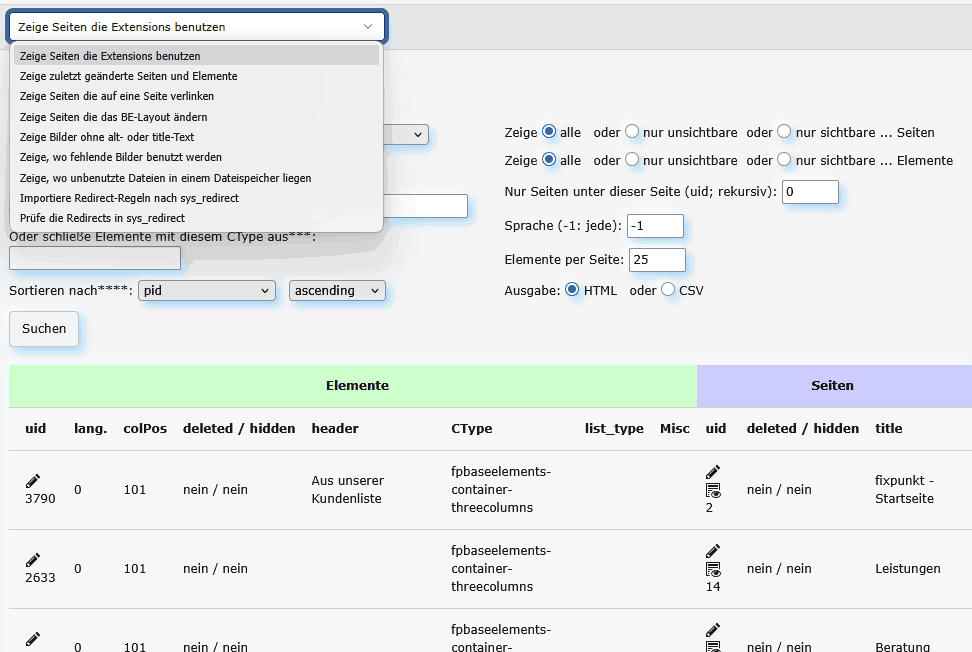The height and width of the screenshot is (652, 972).
Task: Collapse the Zeige Seiten die Extensions benutzen dropdown
Action: pyautogui.click(x=197, y=27)
